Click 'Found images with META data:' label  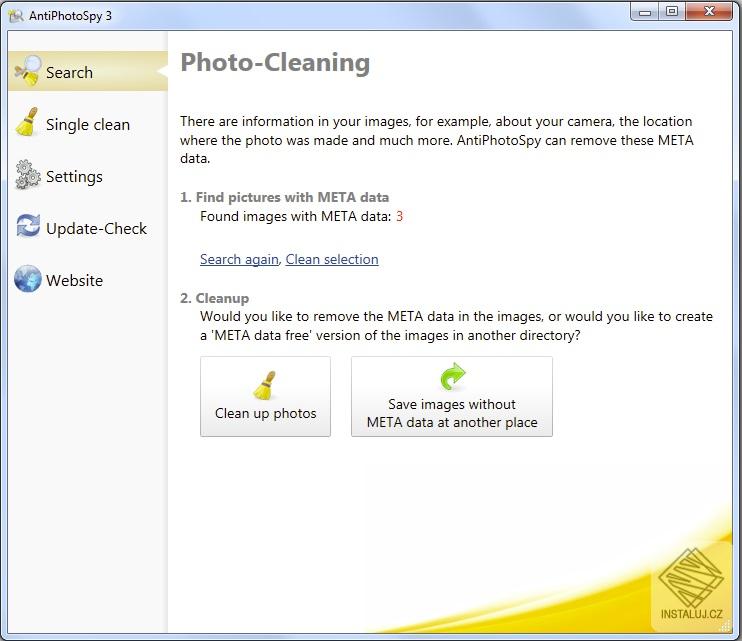[x=296, y=217]
